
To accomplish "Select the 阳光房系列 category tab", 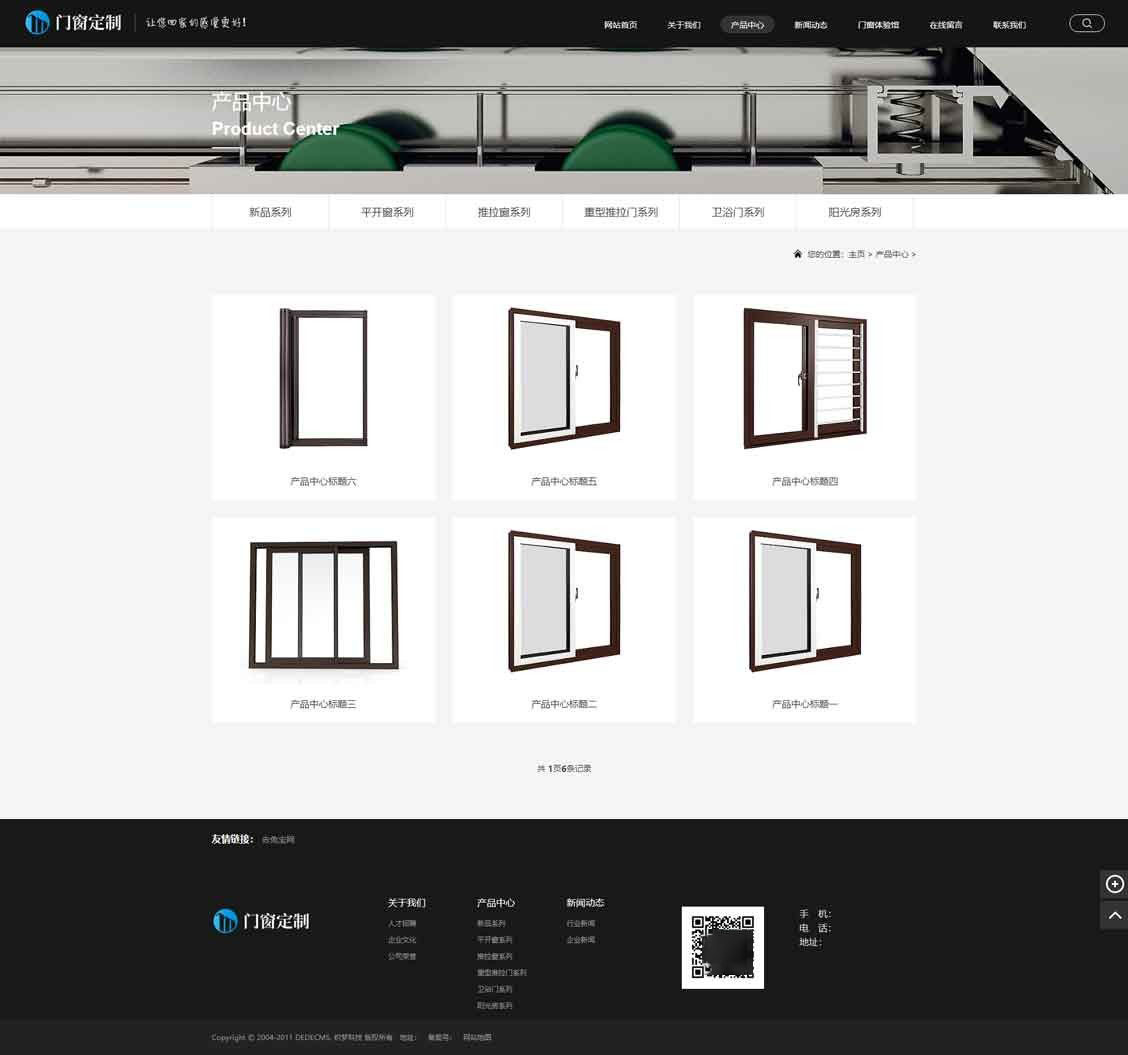I will (x=854, y=212).
